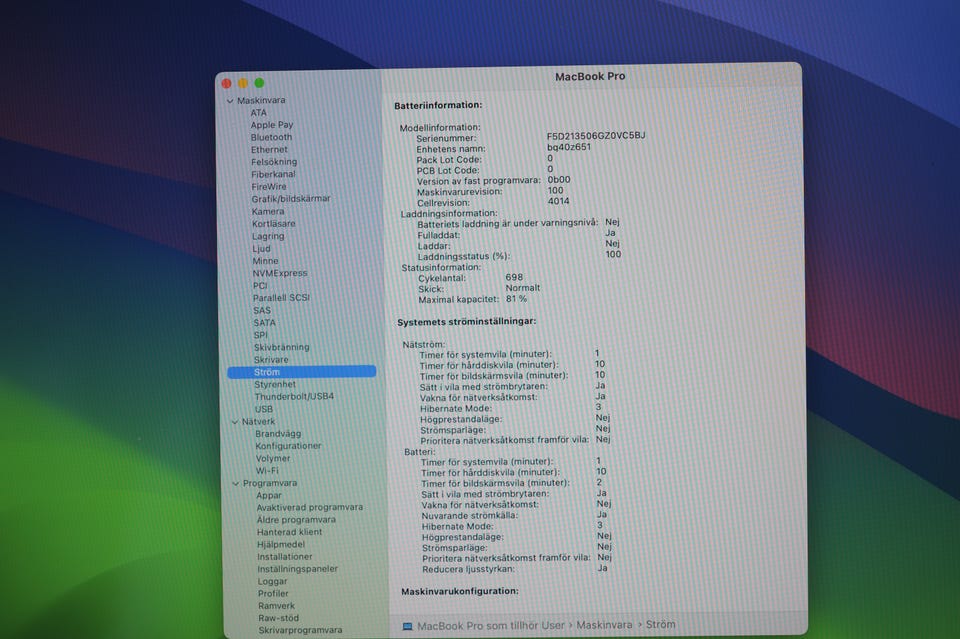Select PCI in sidebar

[x=260, y=286]
